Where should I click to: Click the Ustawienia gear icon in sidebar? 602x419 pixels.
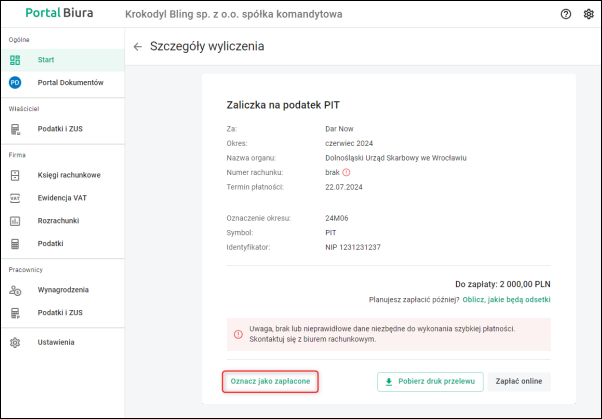pyautogui.click(x=15, y=343)
